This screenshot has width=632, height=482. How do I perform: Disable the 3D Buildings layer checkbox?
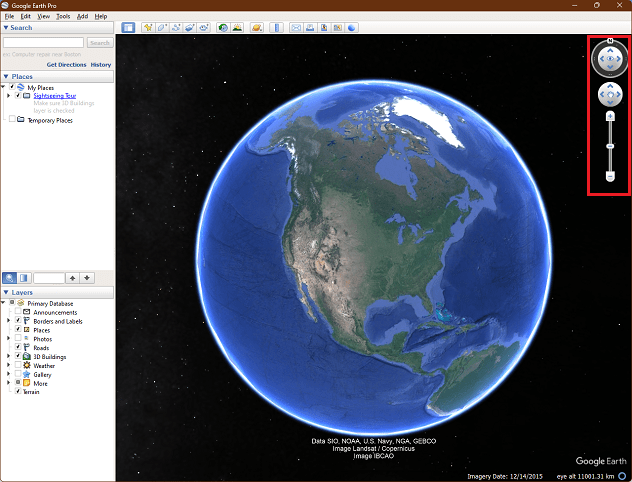pyautogui.click(x=18, y=355)
